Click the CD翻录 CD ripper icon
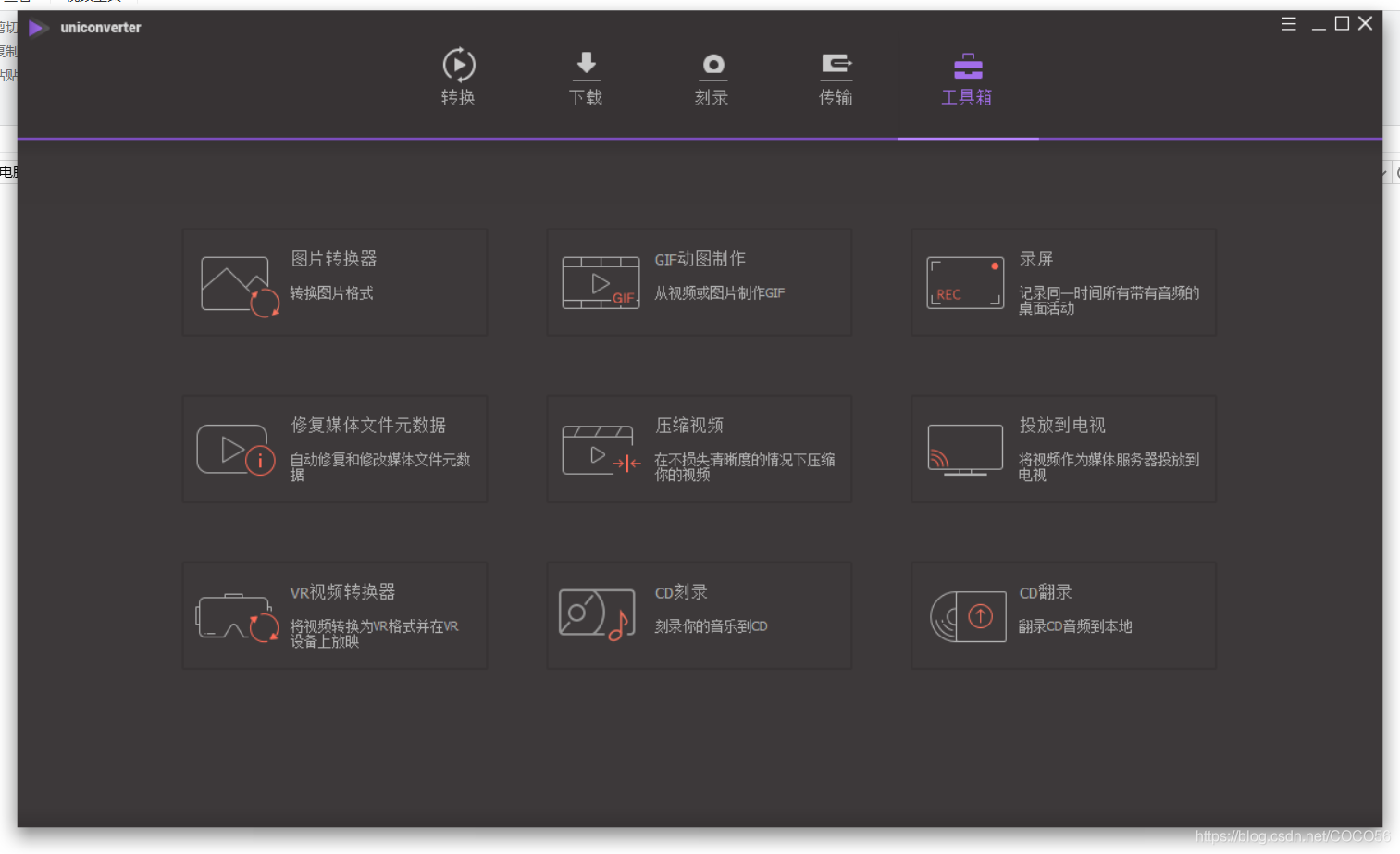This screenshot has height=854, width=1400. point(968,616)
